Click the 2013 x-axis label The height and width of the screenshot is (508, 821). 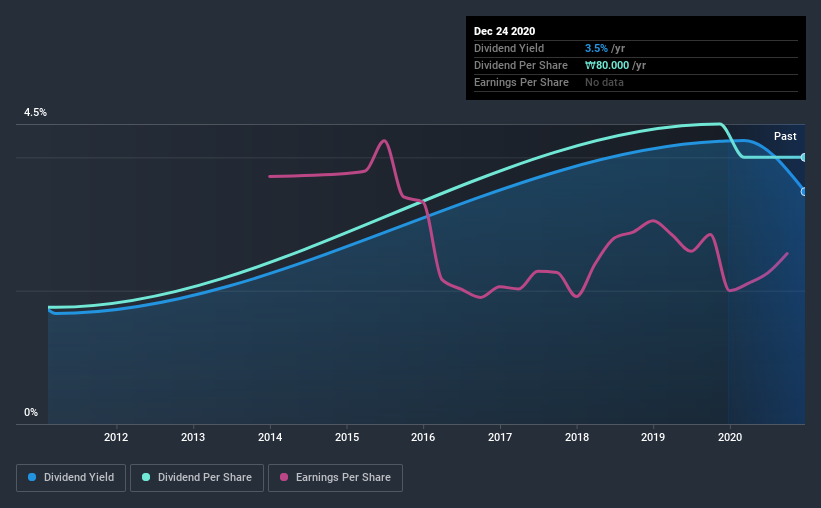pos(193,437)
